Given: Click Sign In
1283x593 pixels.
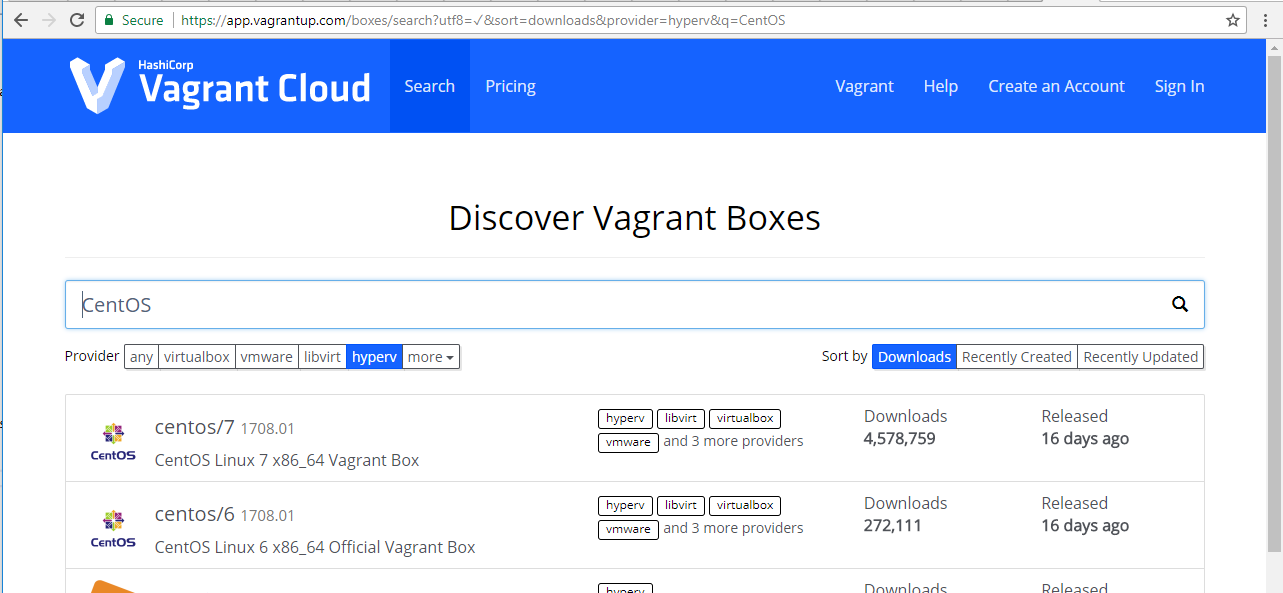Looking at the screenshot, I should (x=1179, y=86).
